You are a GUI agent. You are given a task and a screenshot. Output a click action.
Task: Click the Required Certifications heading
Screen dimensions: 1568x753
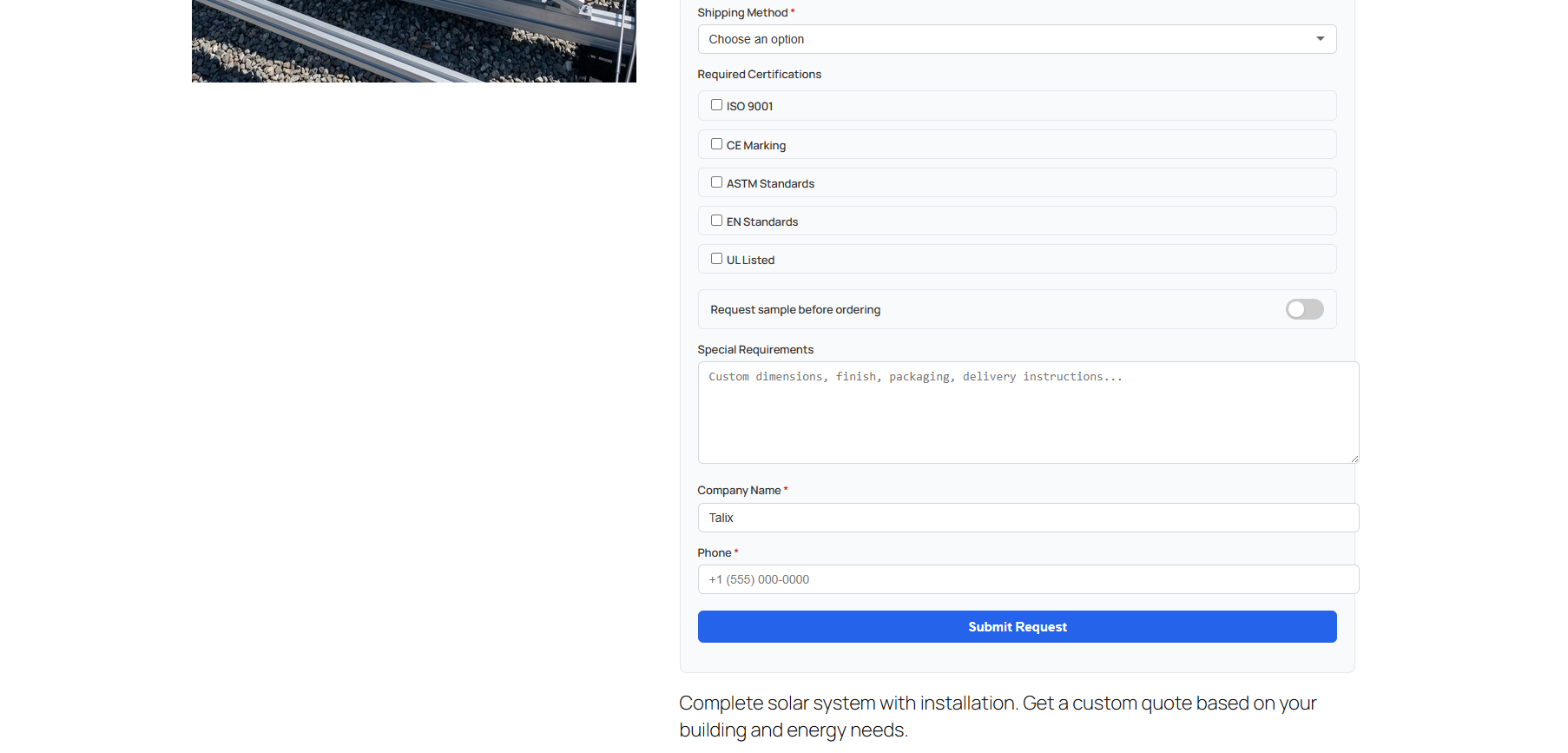tap(759, 75)
